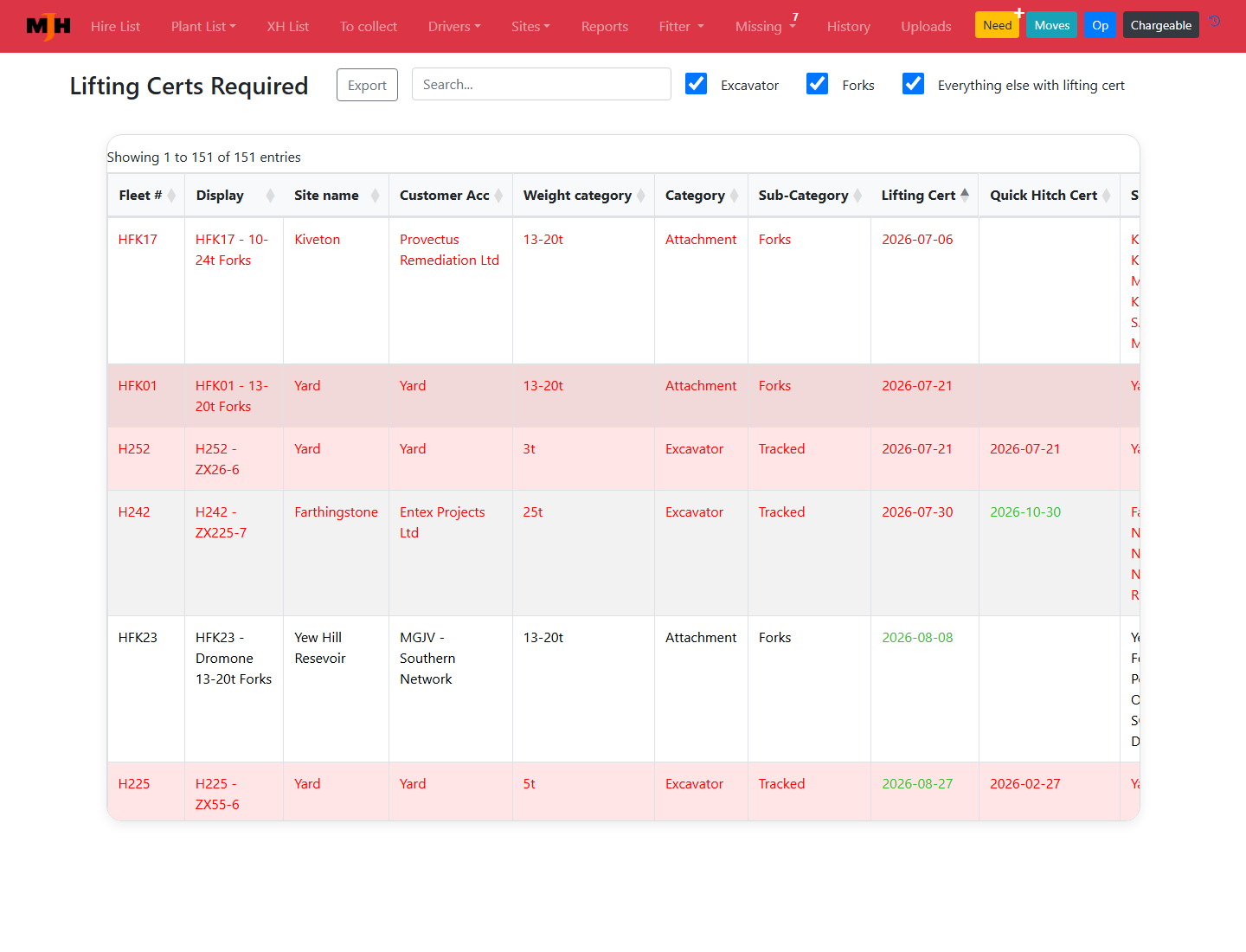Sort by Lifting Cert column arrows
1246x952 pixels.
(965, 196)
